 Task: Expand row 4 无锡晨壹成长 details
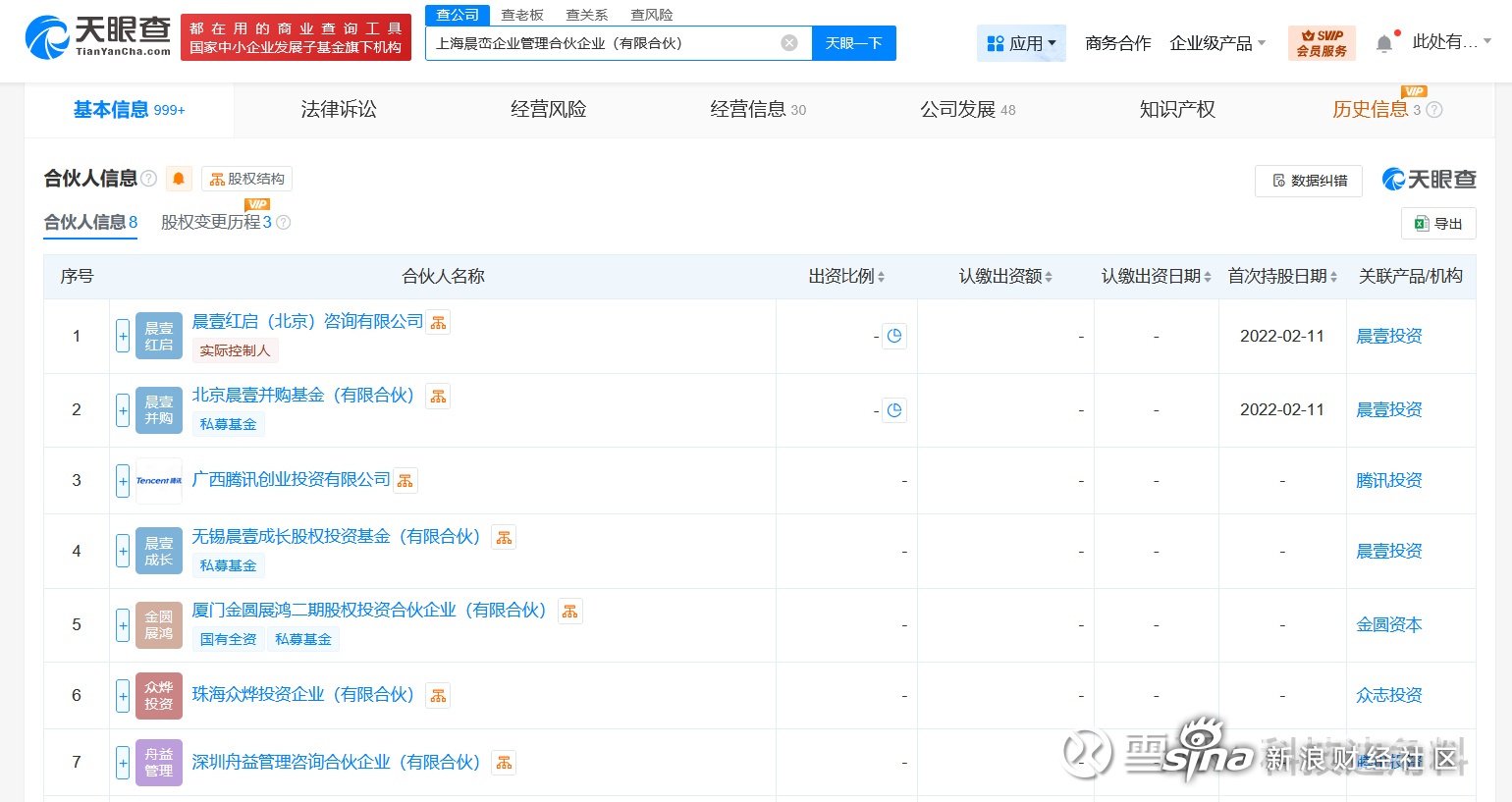(123, 551)
